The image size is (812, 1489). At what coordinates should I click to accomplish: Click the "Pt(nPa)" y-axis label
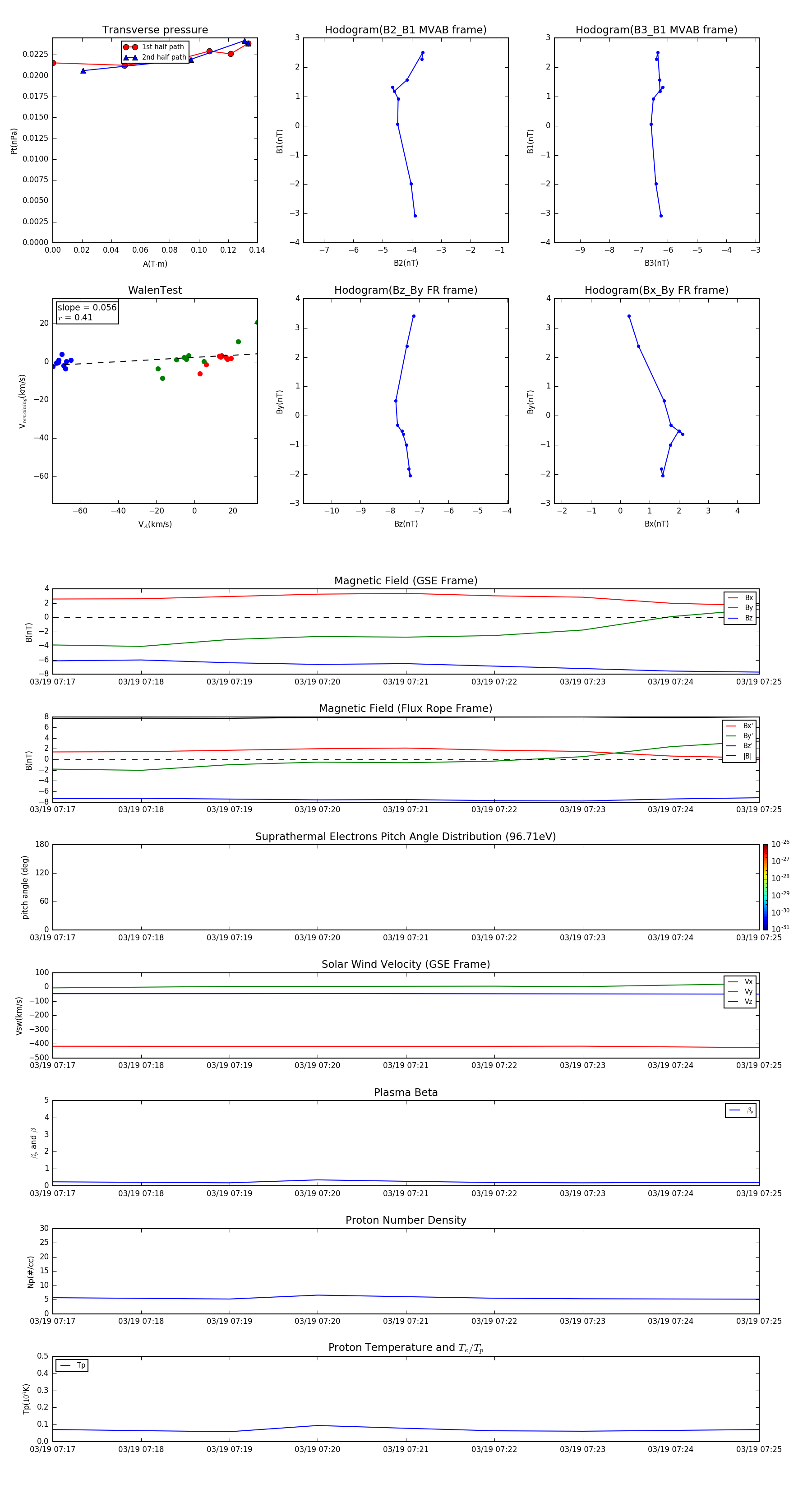click(14, 141)
